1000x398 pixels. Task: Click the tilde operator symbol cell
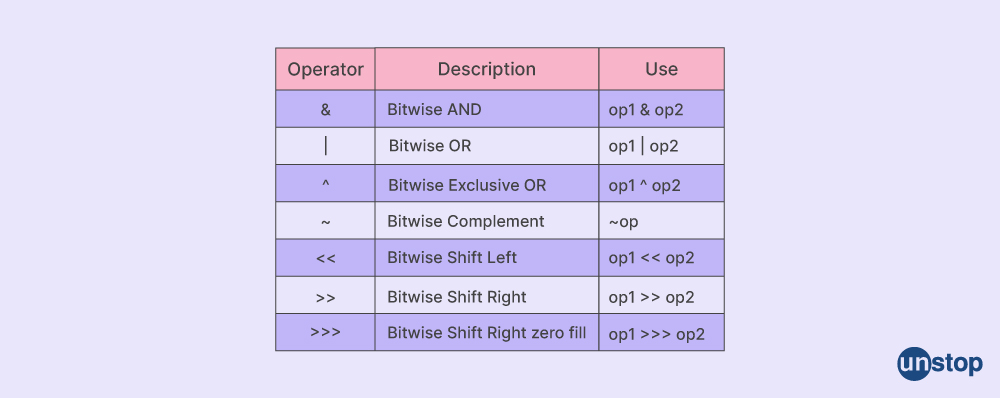click(x=325, y=221)
